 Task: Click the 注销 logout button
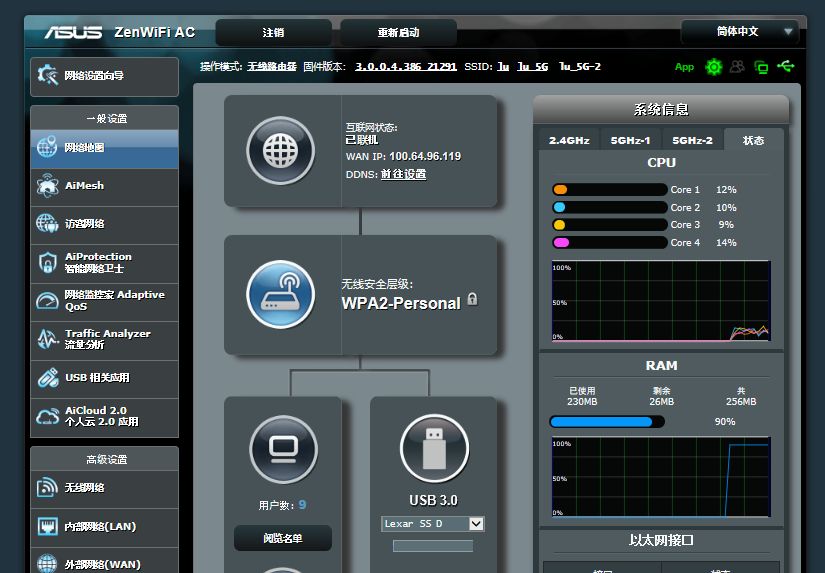pos(274,33)
